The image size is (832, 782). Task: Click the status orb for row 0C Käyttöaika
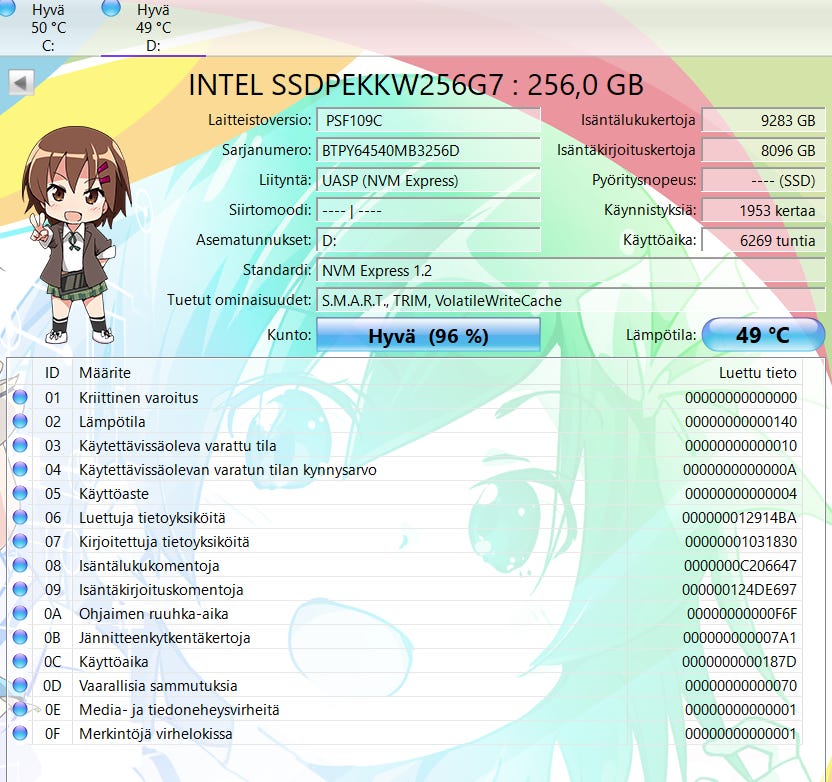point(20,661)
